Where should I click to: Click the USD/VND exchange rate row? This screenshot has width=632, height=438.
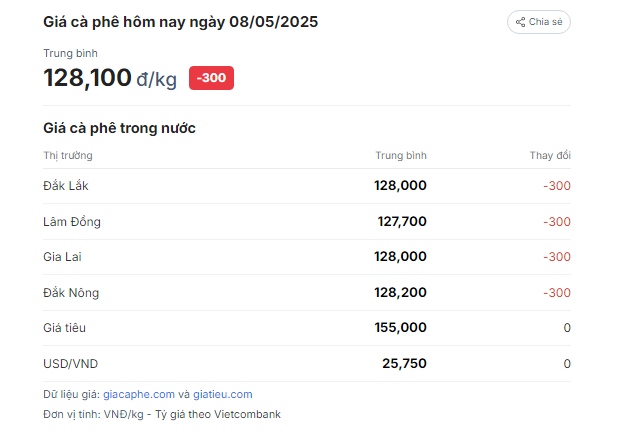(307, 363)
